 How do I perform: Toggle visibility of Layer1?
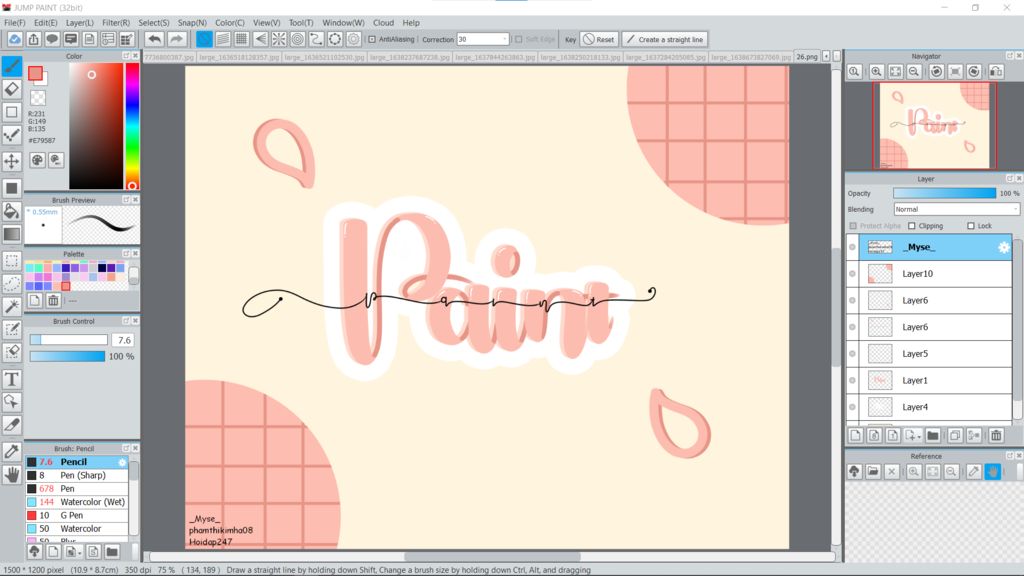tap(852, 380)
